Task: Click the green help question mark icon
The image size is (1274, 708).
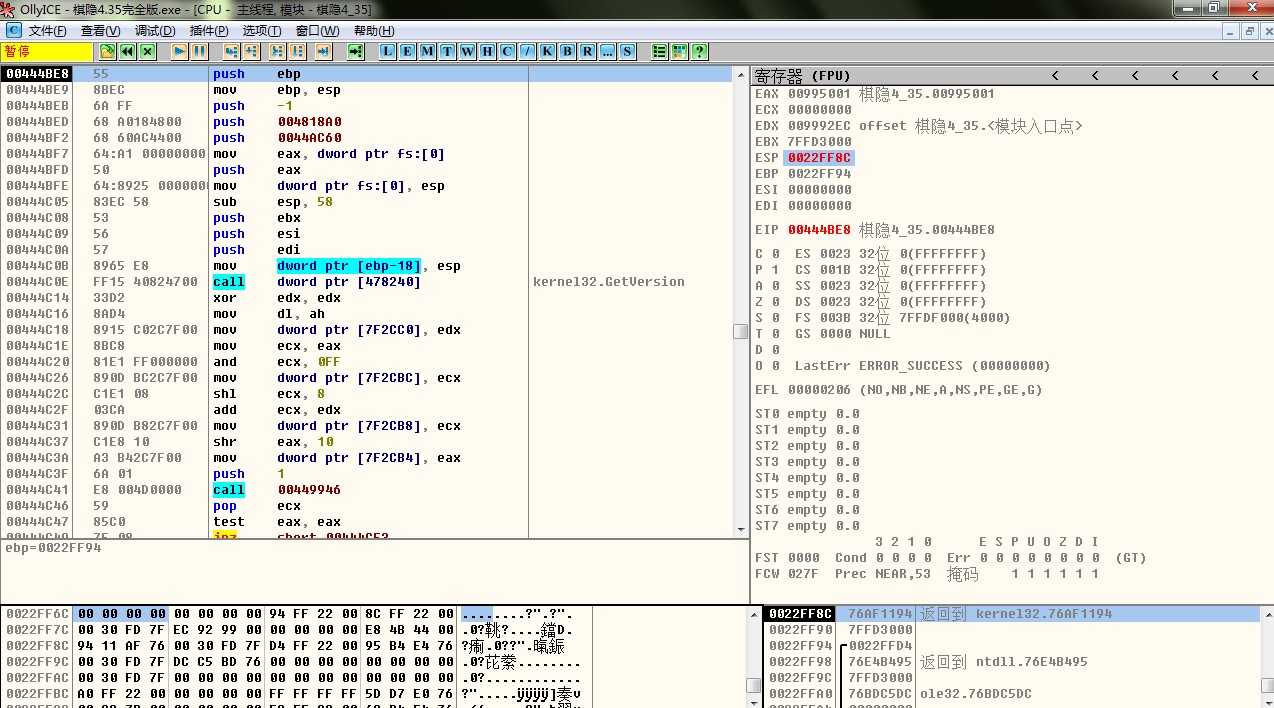Action: point(699,51)
